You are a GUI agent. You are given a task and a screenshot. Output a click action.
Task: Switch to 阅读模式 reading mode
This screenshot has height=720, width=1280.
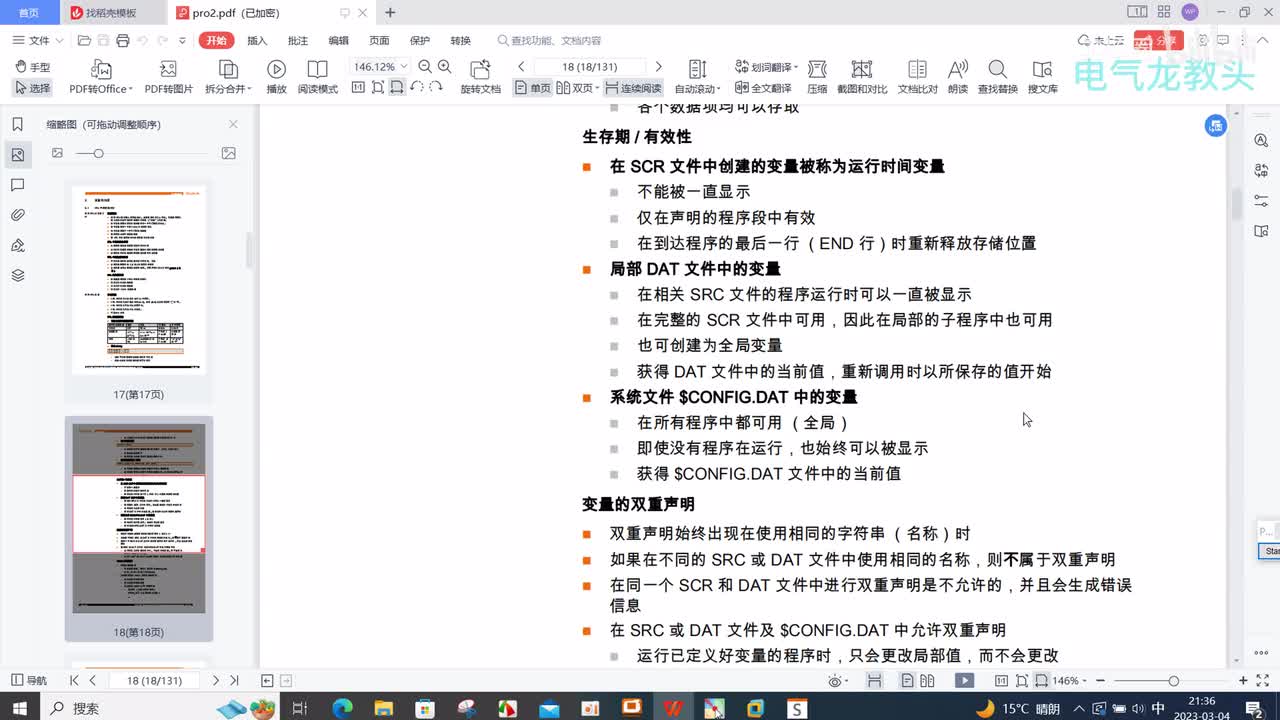click(x=317, y=77)
